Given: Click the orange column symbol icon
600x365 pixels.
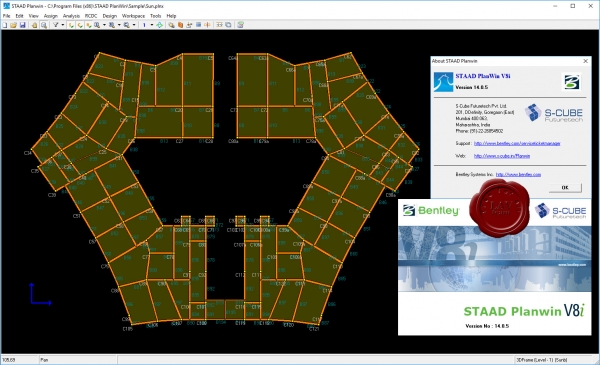Looking at the screenshot, I should coord(180,25).
